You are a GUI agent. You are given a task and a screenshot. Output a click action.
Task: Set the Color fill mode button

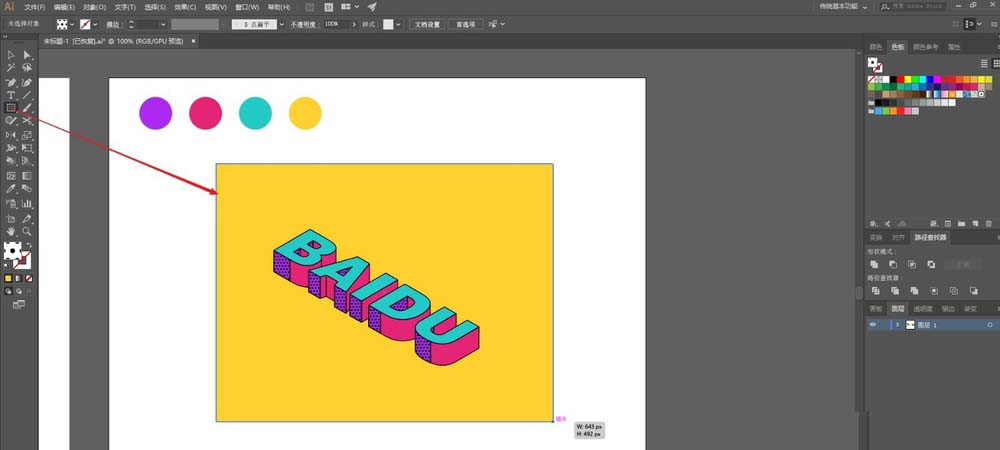pos(8,279)
